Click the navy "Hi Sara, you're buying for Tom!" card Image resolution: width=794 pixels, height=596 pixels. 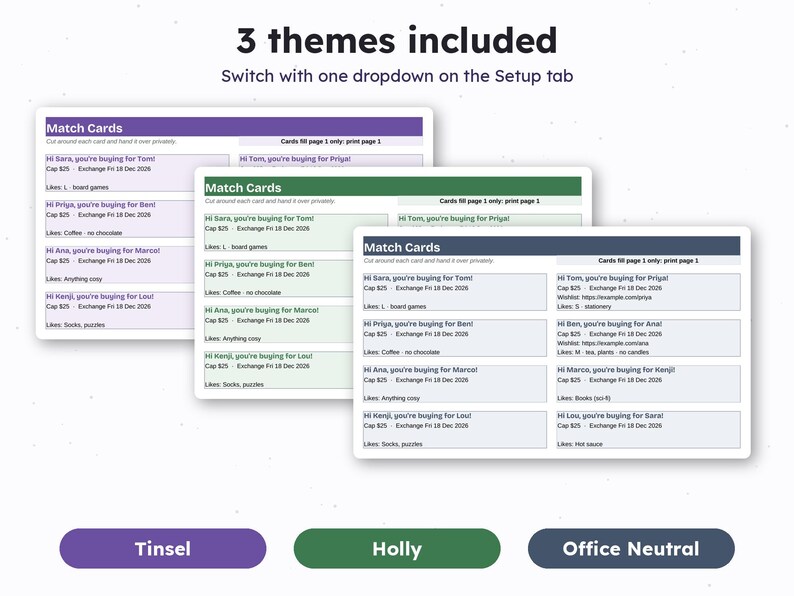(455, 292)
